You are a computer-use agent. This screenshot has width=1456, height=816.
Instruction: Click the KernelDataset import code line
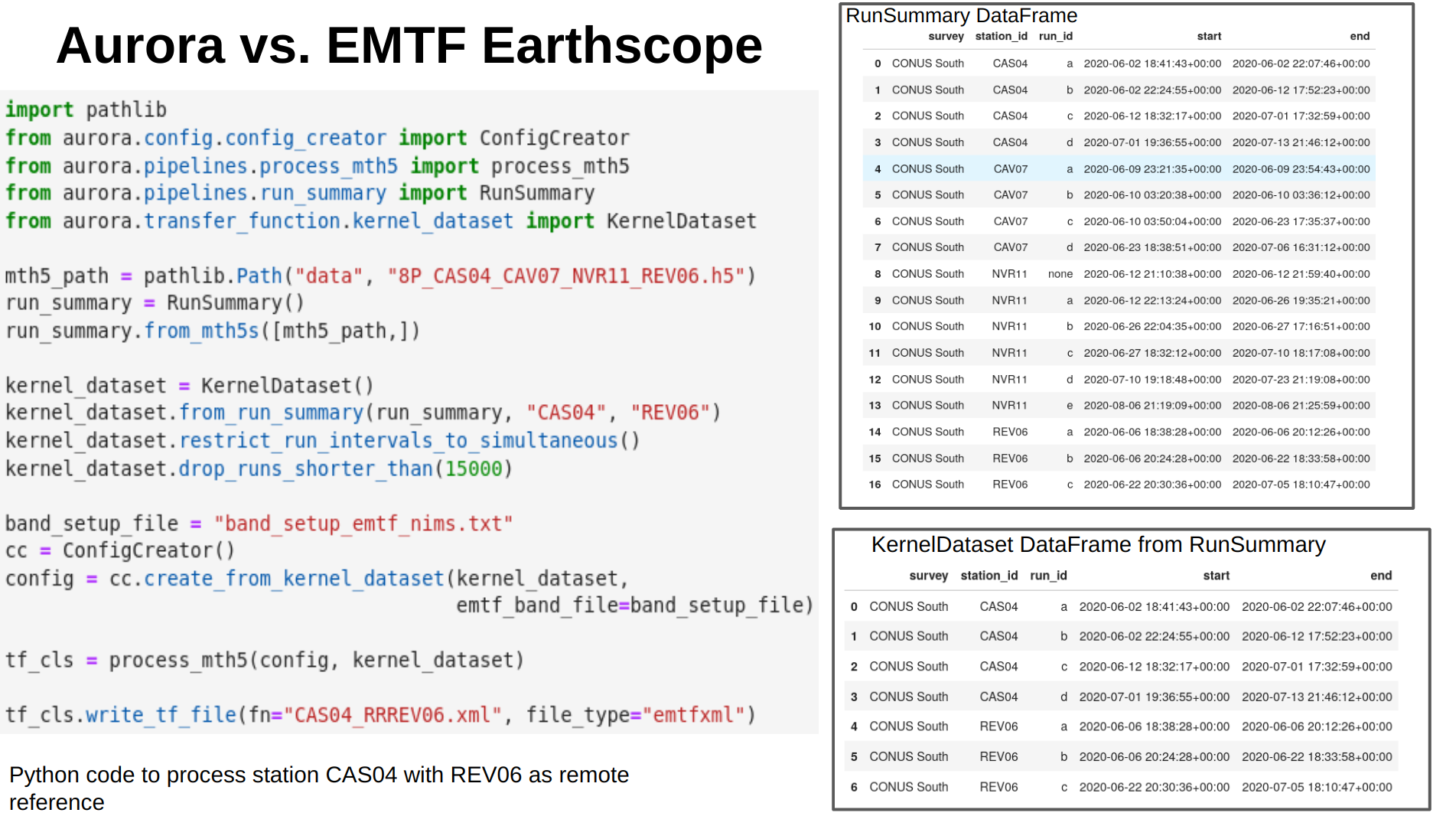tap(381, 221)
